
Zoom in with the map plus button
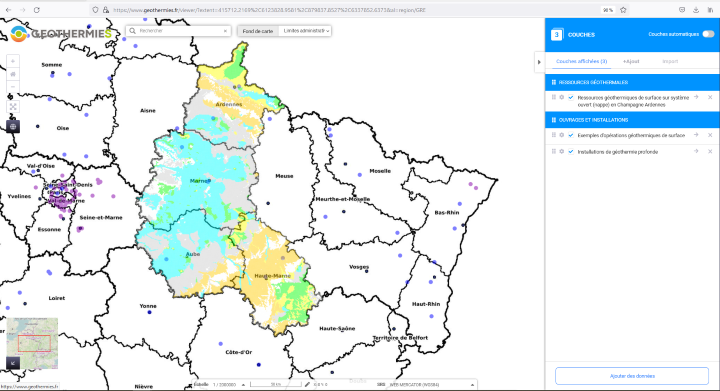point(13,61)
